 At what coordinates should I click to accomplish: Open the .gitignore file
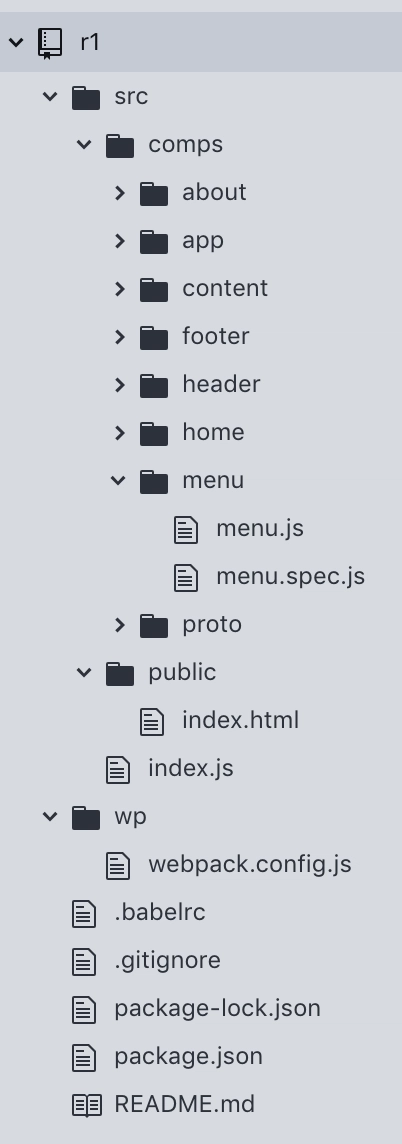[x=167, y=960]
